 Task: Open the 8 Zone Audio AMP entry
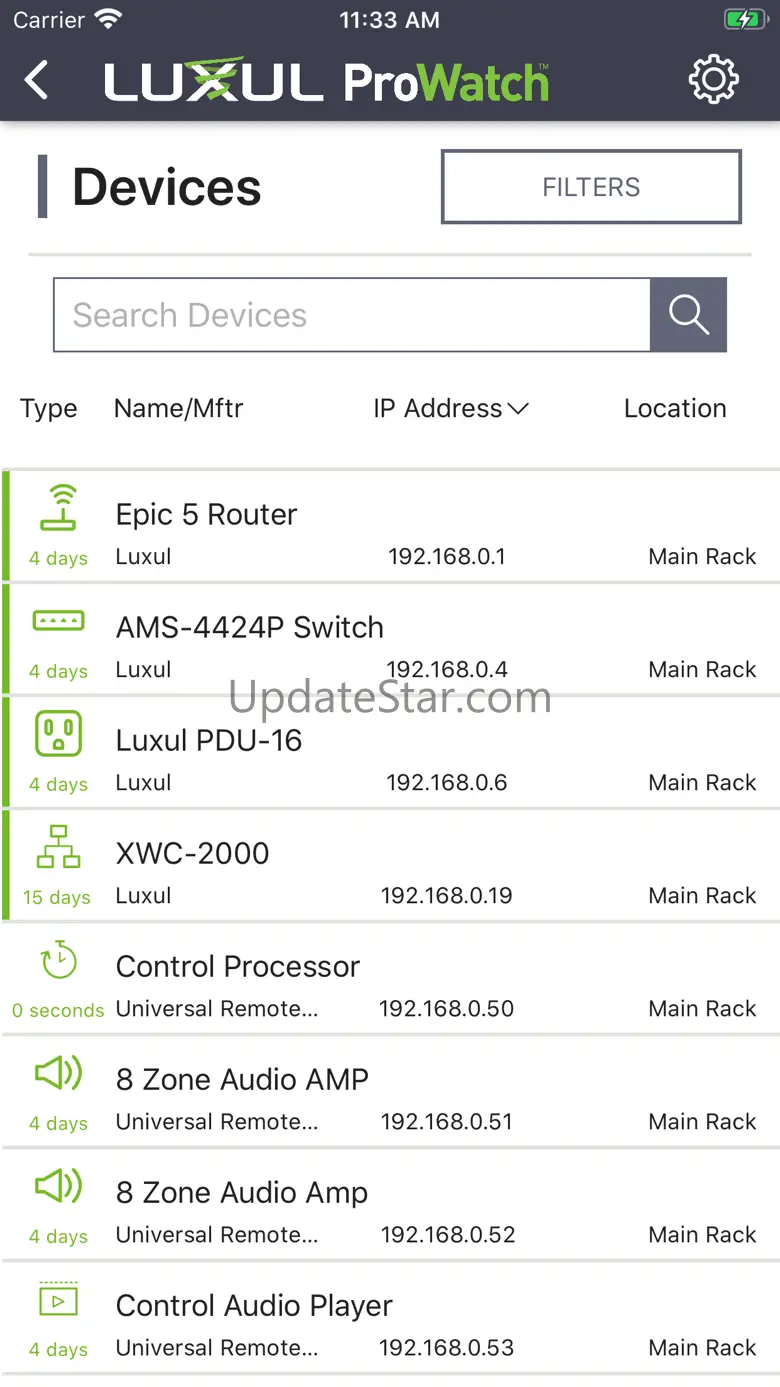(390, 1091)
